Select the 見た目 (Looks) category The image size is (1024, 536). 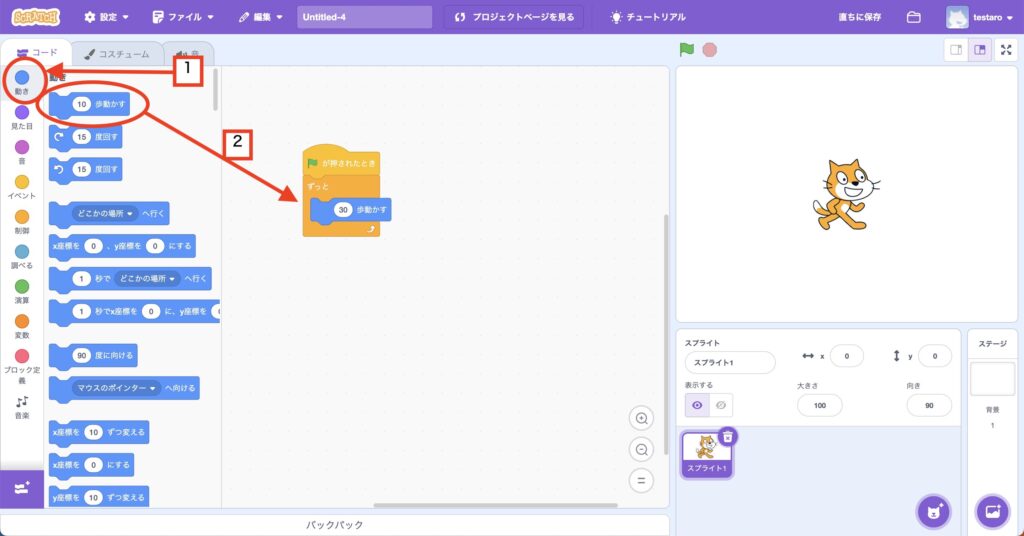pos(22,118)
